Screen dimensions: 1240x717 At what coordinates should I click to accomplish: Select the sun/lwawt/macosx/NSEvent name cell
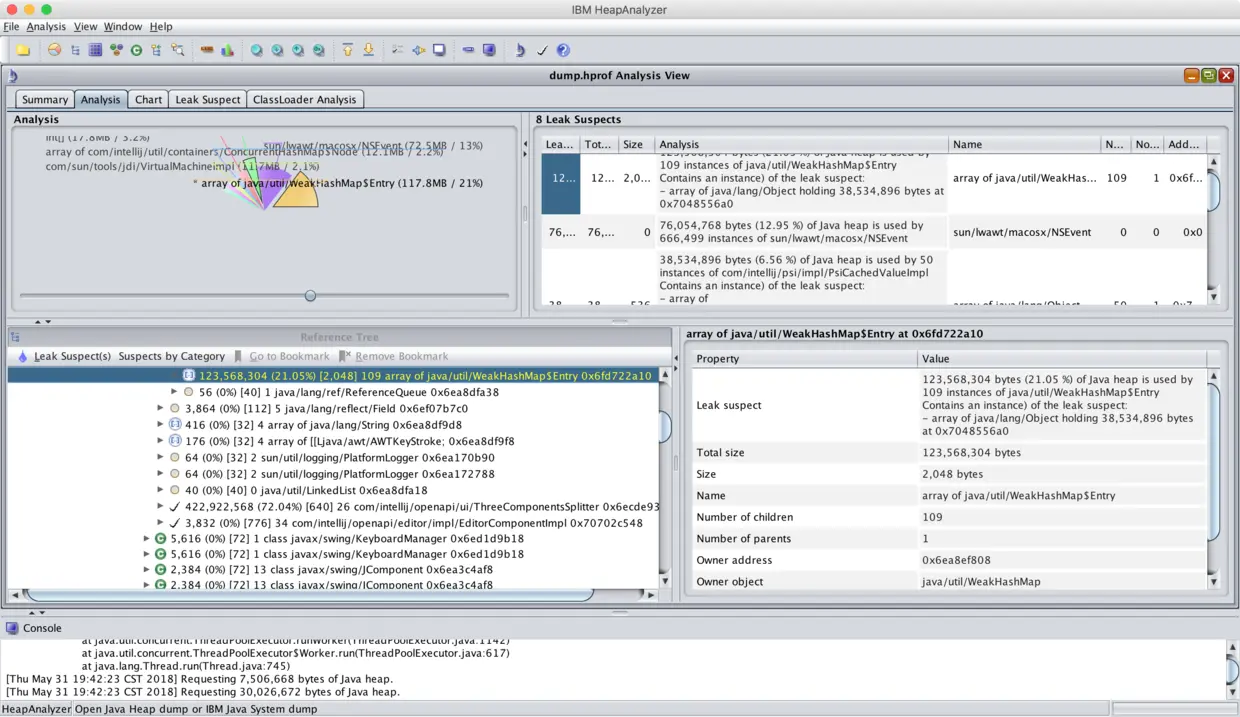(x=1024, y=232)
